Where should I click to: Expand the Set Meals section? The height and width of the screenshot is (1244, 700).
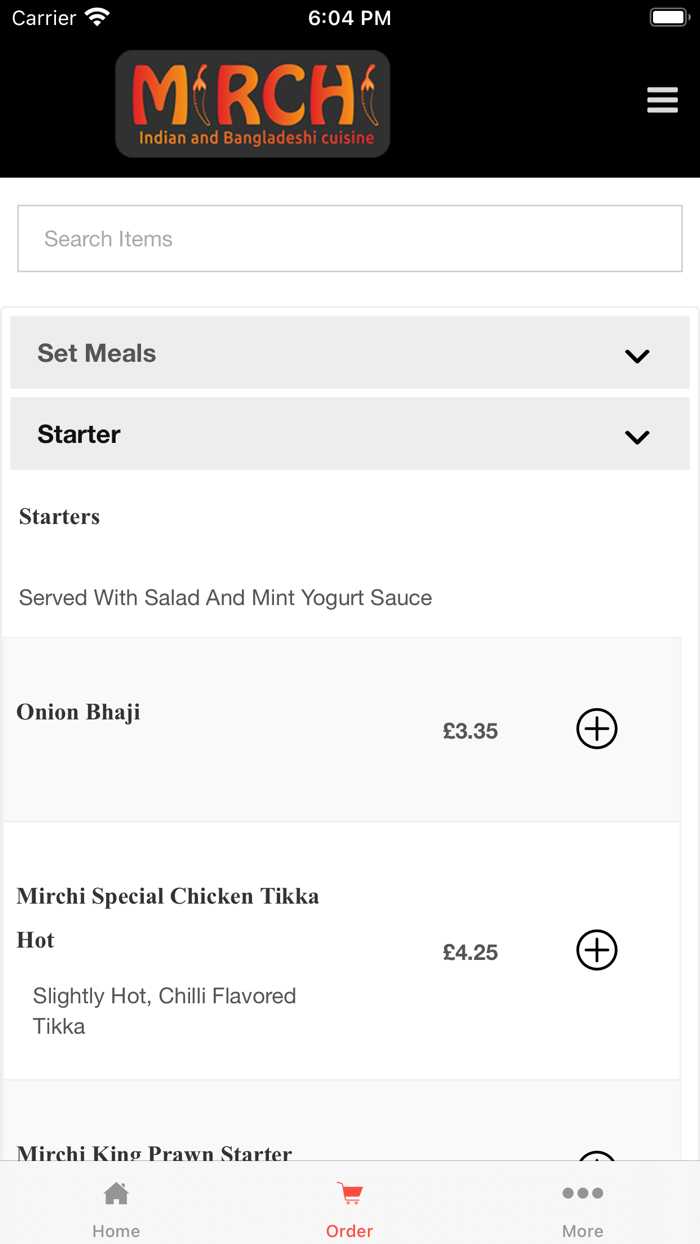click(x=350, y=353)
